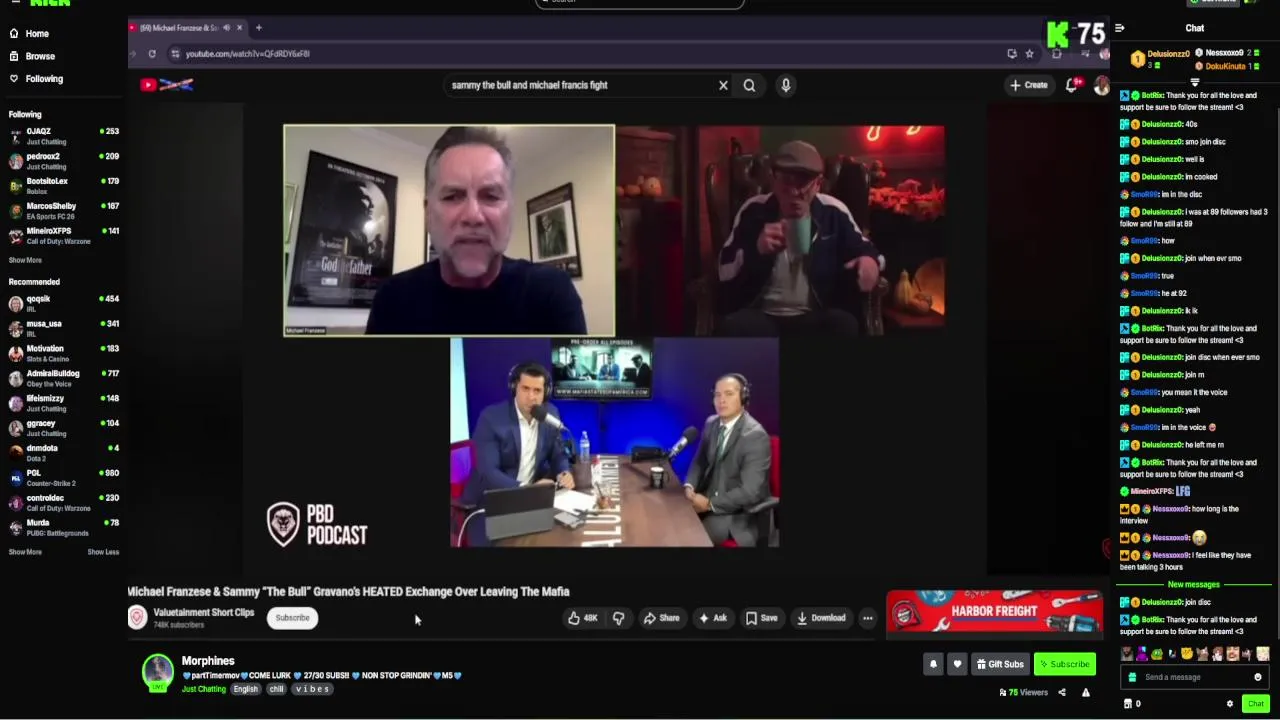Click YouTube search magnifier button

tap(749, 85)
